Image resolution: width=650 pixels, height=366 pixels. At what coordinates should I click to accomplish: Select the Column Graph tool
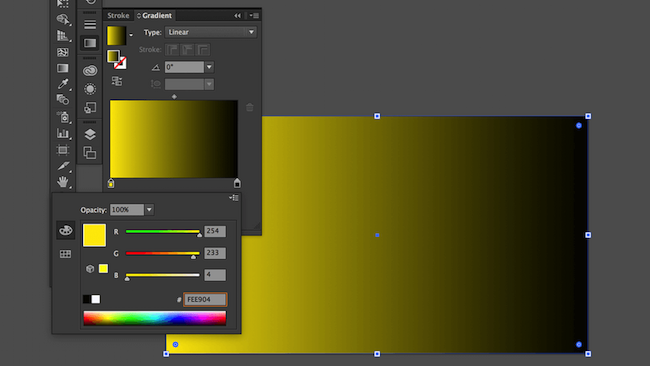point(63,133)
